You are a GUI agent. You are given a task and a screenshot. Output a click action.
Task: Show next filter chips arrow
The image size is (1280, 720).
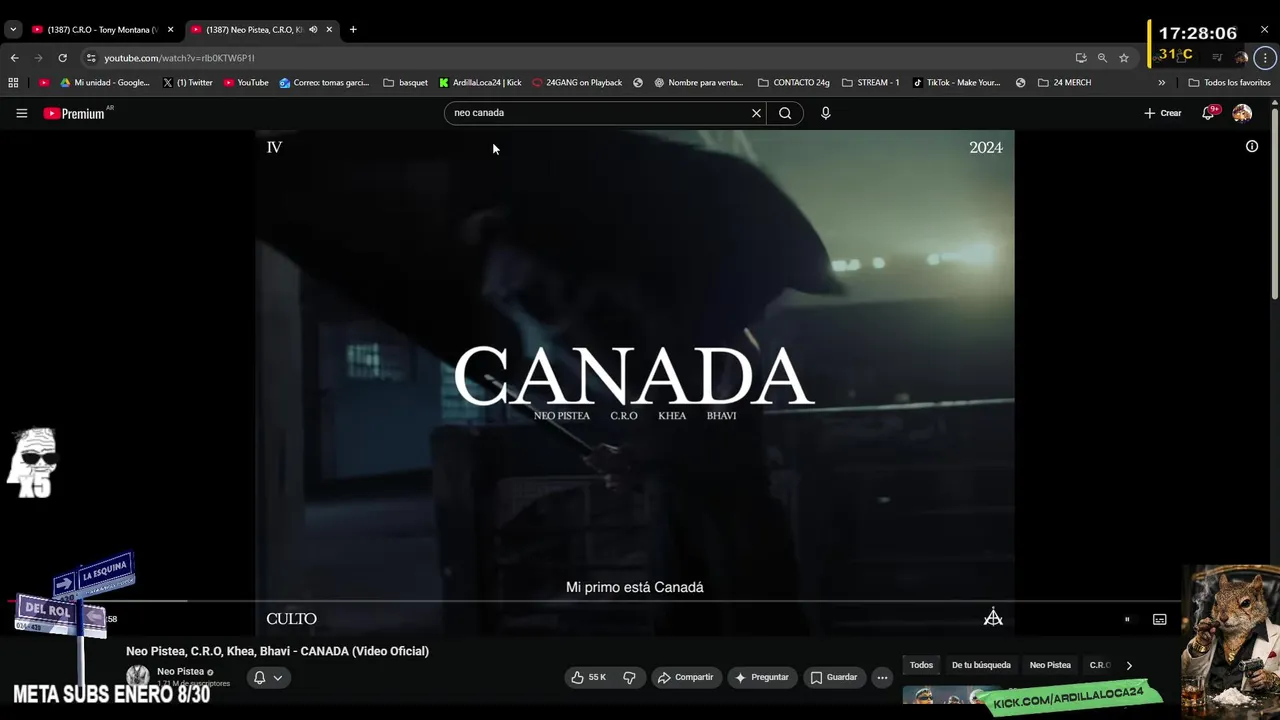click(1129, 665)
